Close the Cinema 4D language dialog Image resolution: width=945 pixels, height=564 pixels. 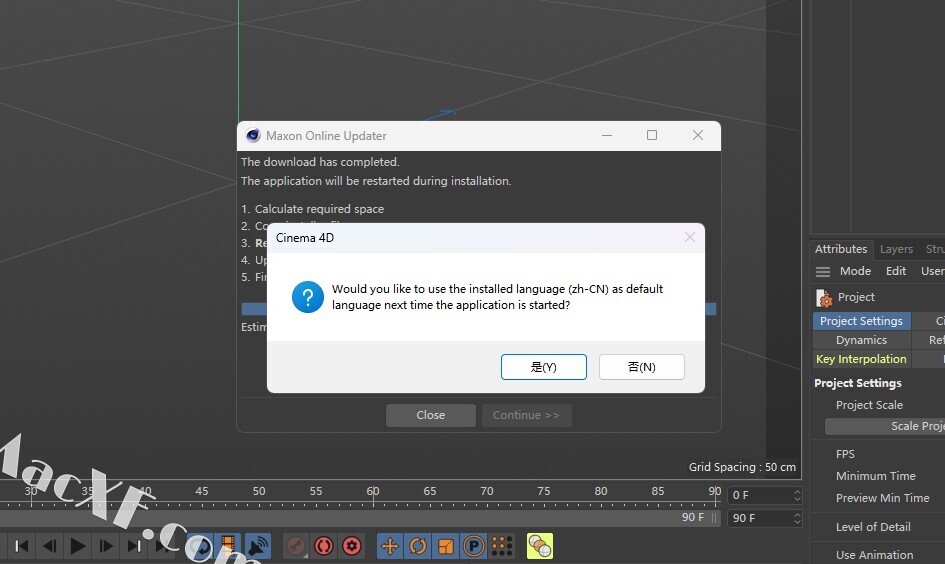click(690, 237)
